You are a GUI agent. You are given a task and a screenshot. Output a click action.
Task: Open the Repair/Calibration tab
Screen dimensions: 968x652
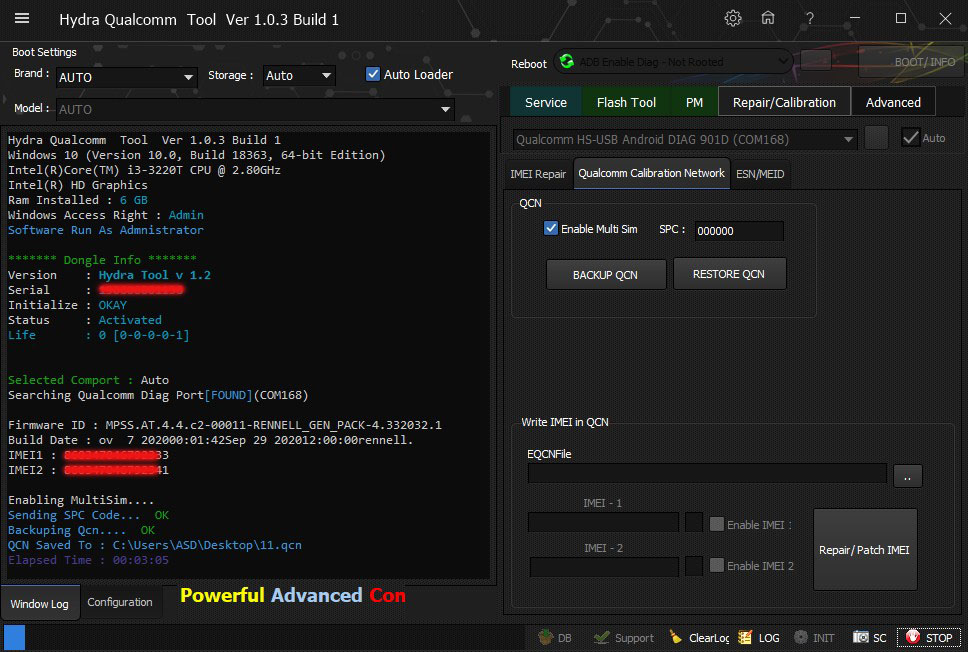(784, 102)
